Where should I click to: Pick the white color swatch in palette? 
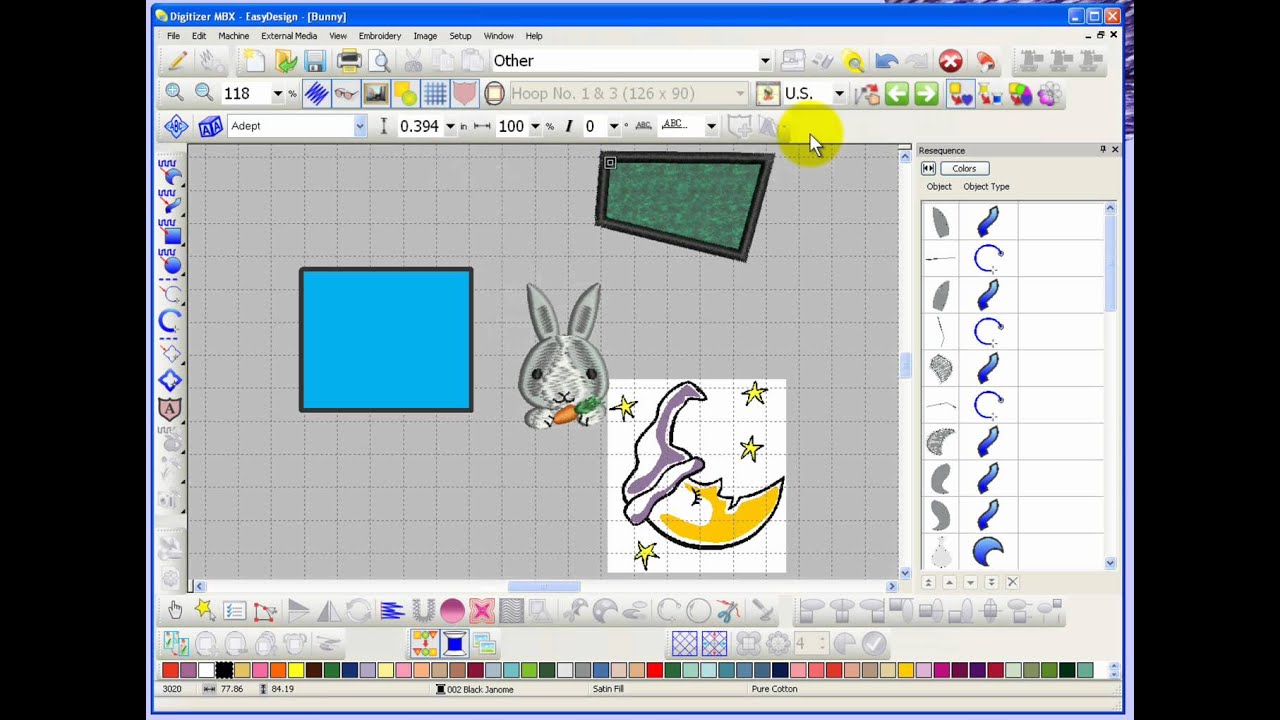click(206, 670)
